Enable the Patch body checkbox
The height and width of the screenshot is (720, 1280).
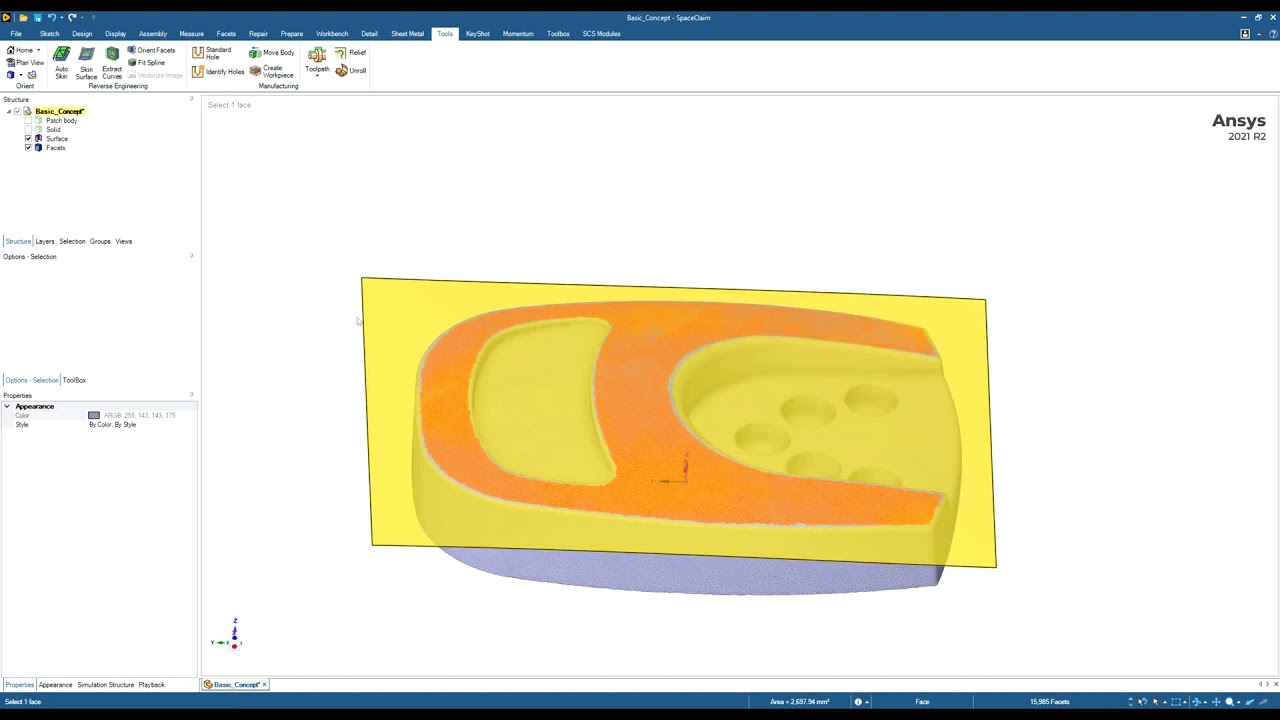pyautogui.click(x=28, y=121)
